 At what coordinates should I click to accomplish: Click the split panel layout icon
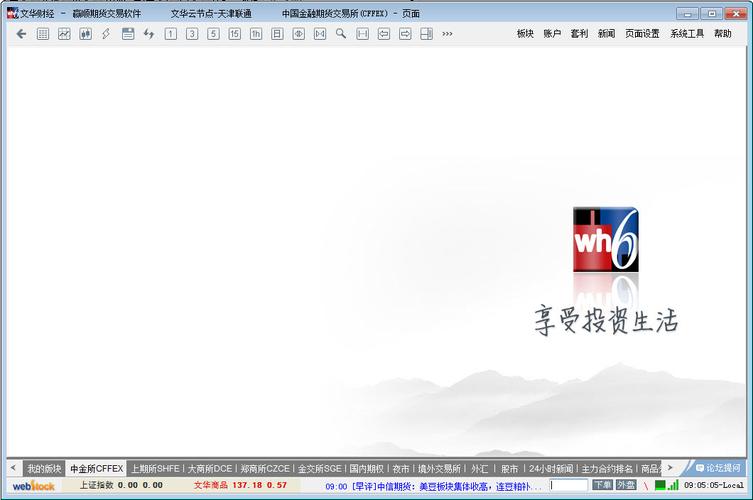(x=426, y=34)
